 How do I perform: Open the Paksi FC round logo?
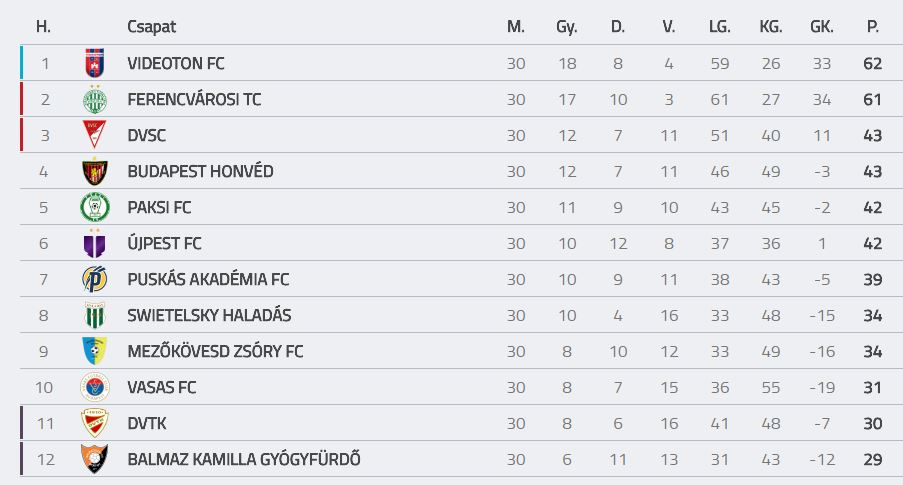tap(94, 207)
